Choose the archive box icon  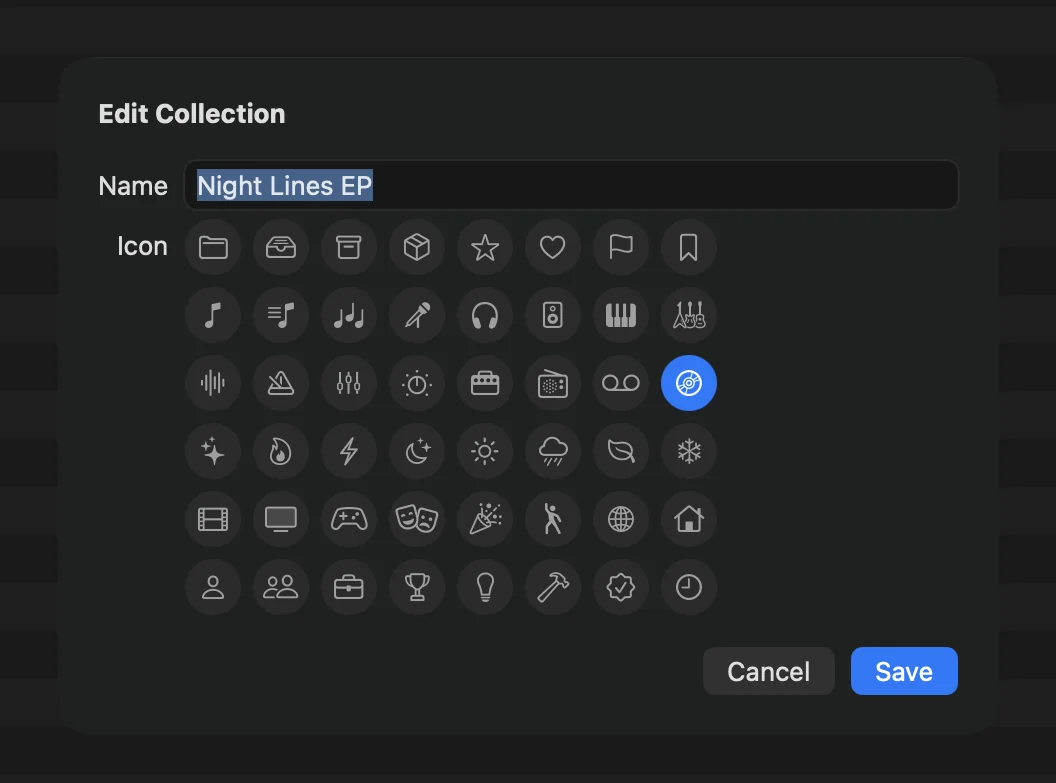coord(349,247)
